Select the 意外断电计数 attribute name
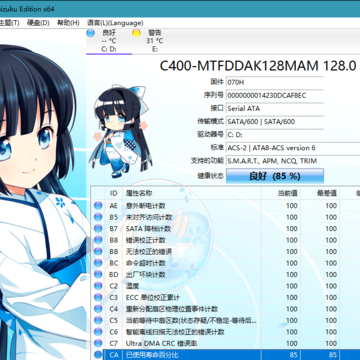The height and width of the screenshot is (360, 360). click(x=146, y=206)
